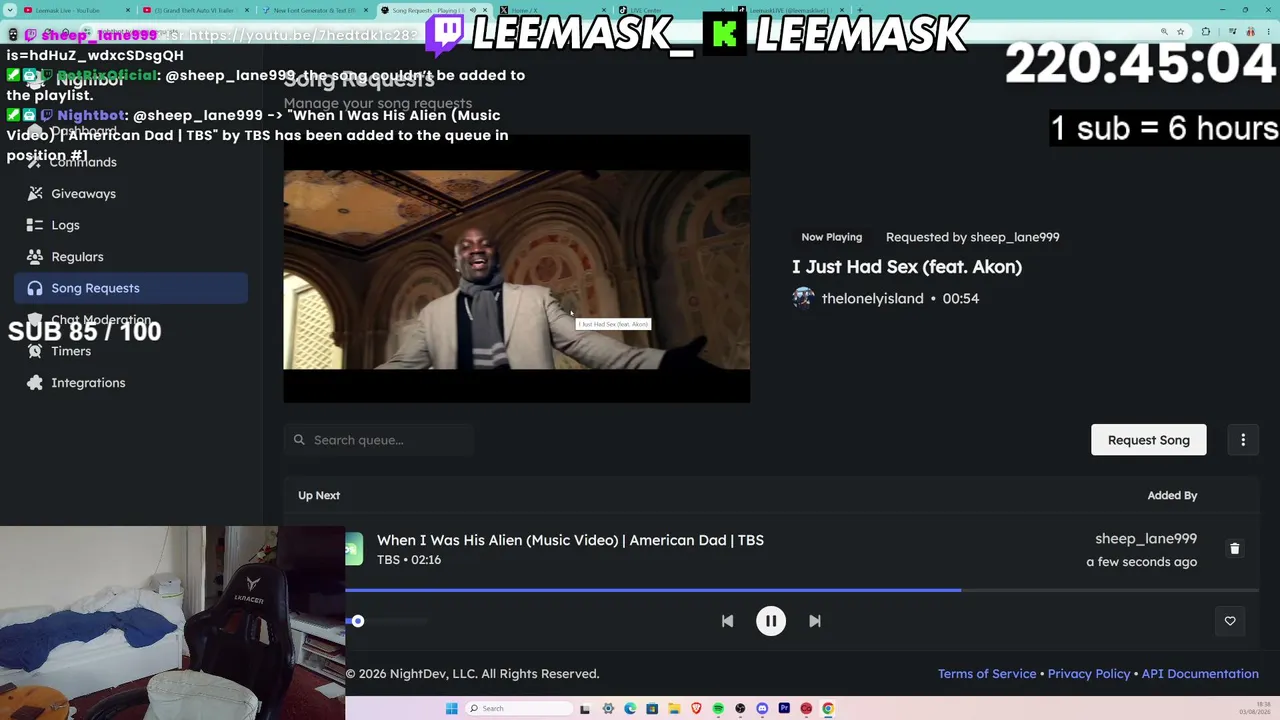1280x720 pixels.
Task: Click the I Just Had Sex song title
Action: pos(907,267)
